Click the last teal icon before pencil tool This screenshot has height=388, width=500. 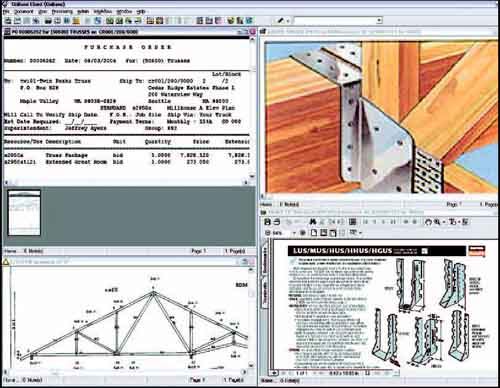click(x=249, y=21)
